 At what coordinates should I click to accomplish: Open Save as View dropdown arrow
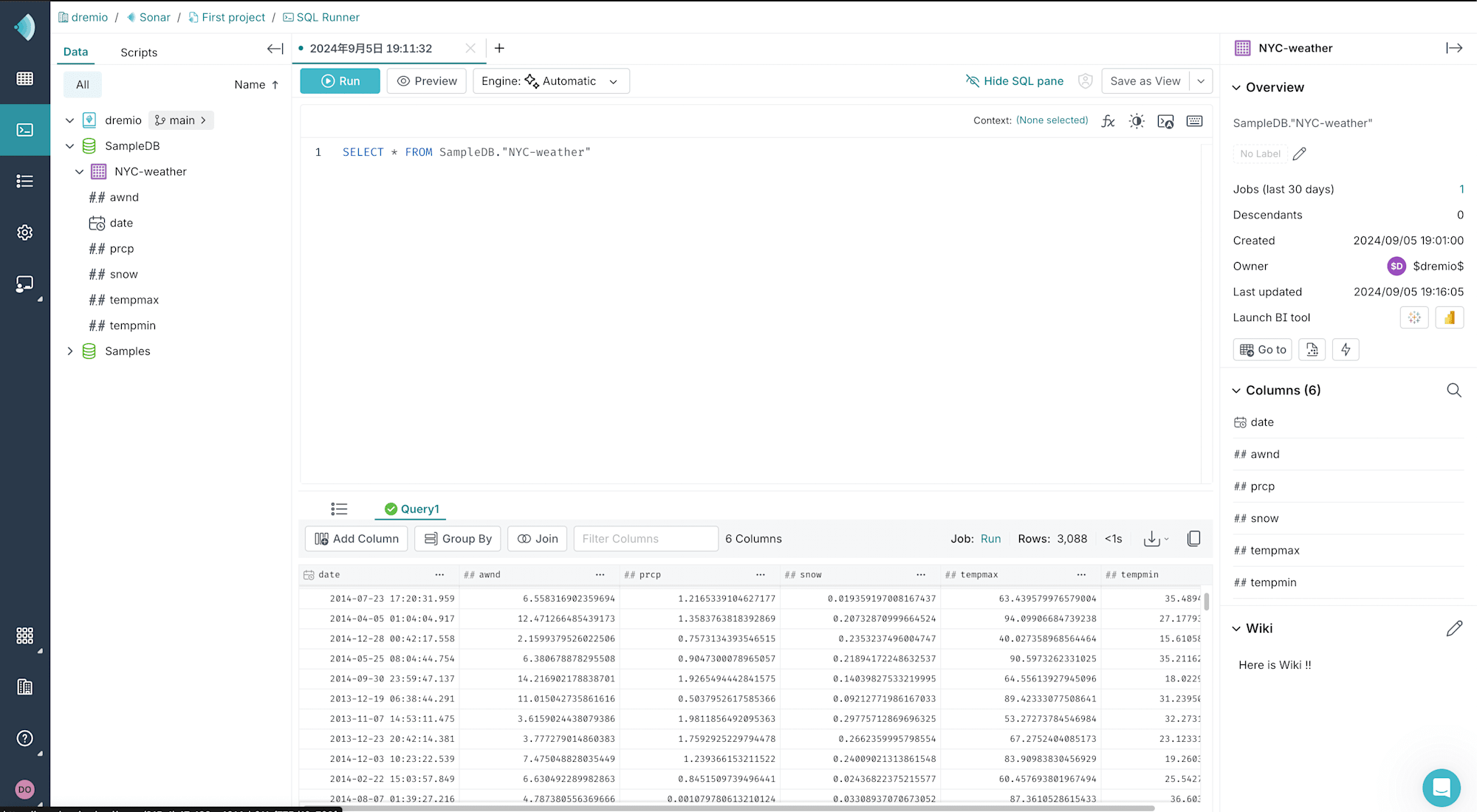pos(1201,81)
